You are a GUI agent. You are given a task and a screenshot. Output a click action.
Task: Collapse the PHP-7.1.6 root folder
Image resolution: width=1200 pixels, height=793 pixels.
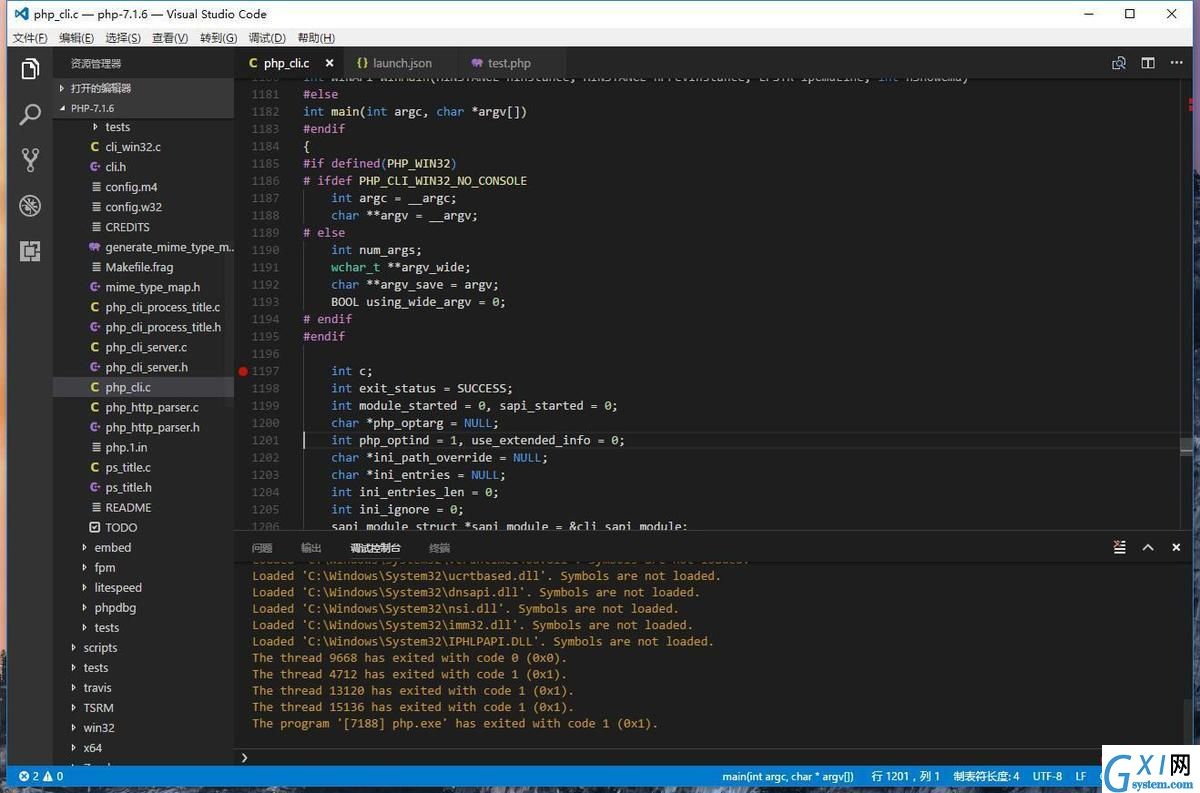click(x=143, y=108)
